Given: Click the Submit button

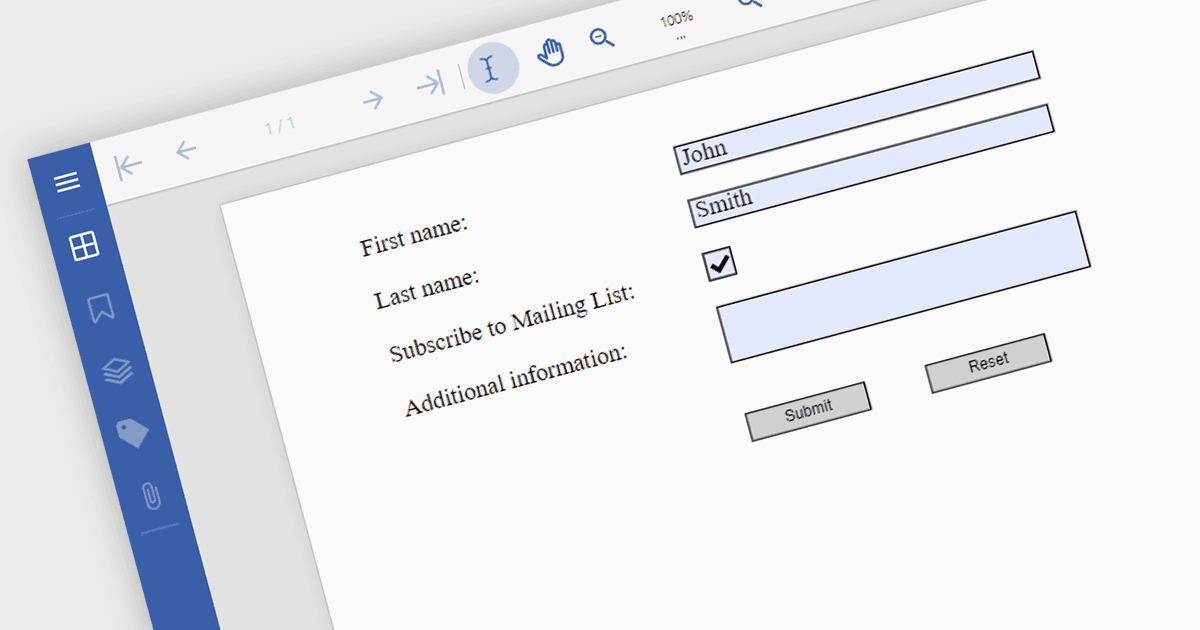Looking at the screenshot, I should [x=808, y=411].
